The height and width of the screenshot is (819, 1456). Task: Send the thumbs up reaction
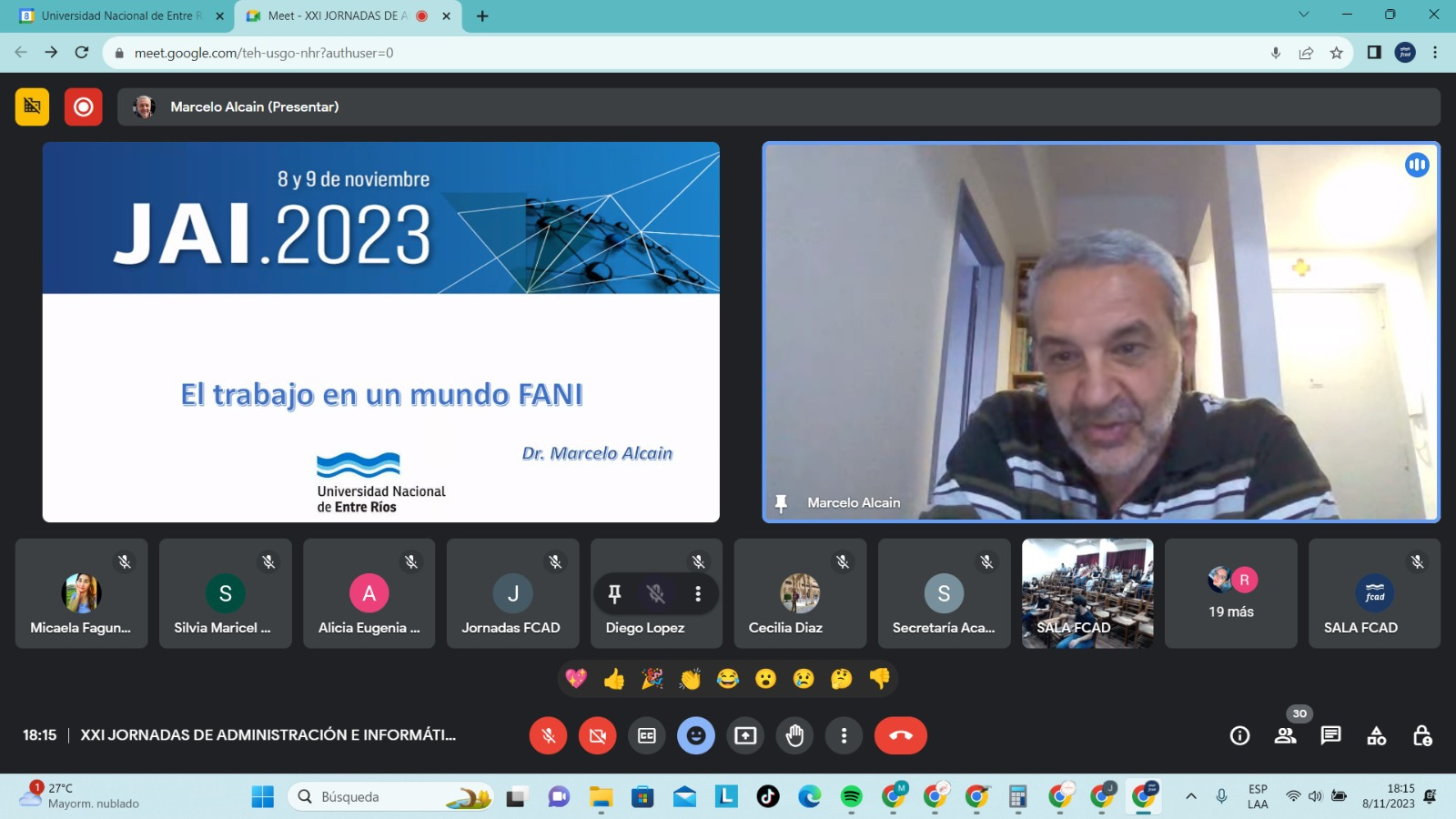point(614,679)
